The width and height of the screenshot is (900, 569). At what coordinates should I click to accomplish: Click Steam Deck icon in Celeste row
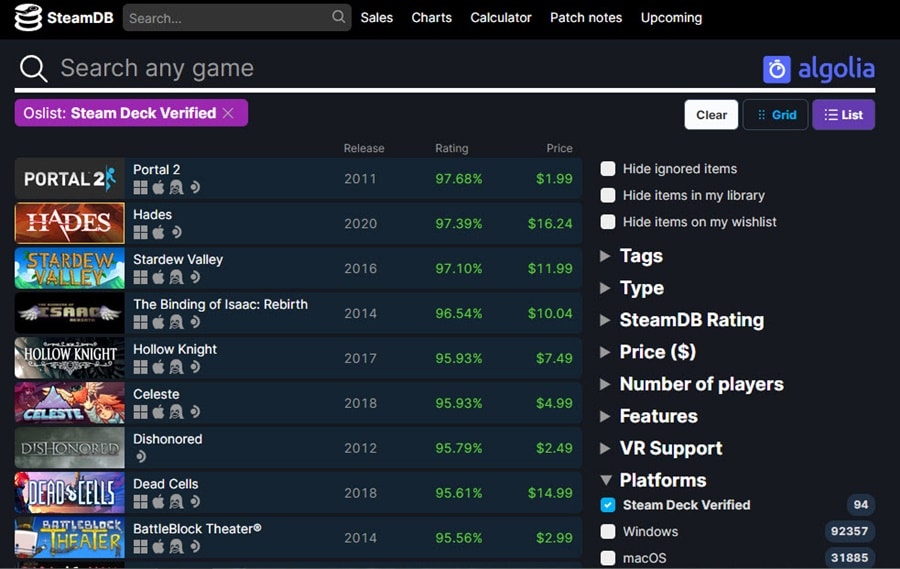point(195,412)
